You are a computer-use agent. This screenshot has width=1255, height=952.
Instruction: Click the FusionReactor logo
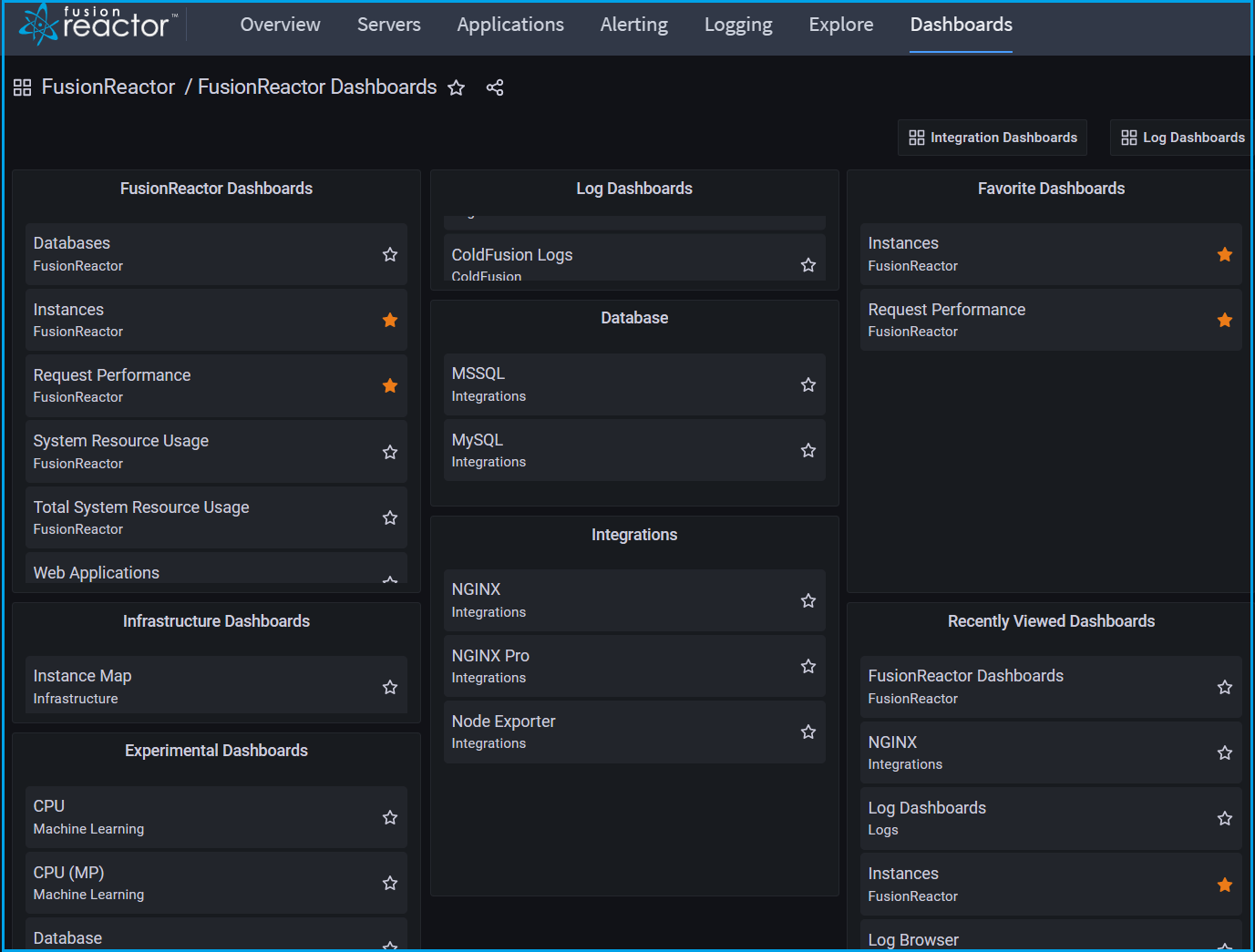tap(98, 24)
